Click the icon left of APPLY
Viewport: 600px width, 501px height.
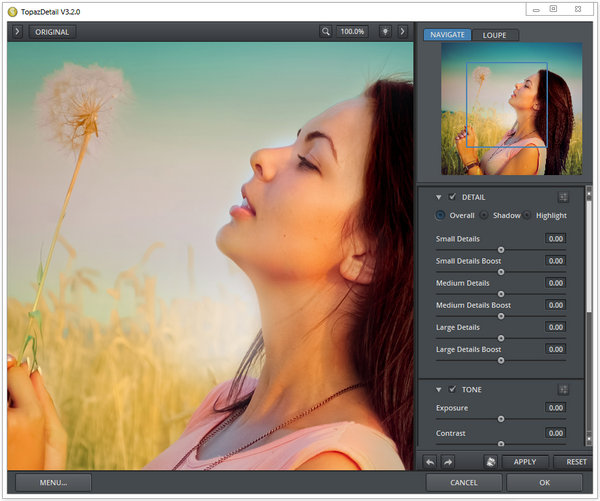[490, 462]
